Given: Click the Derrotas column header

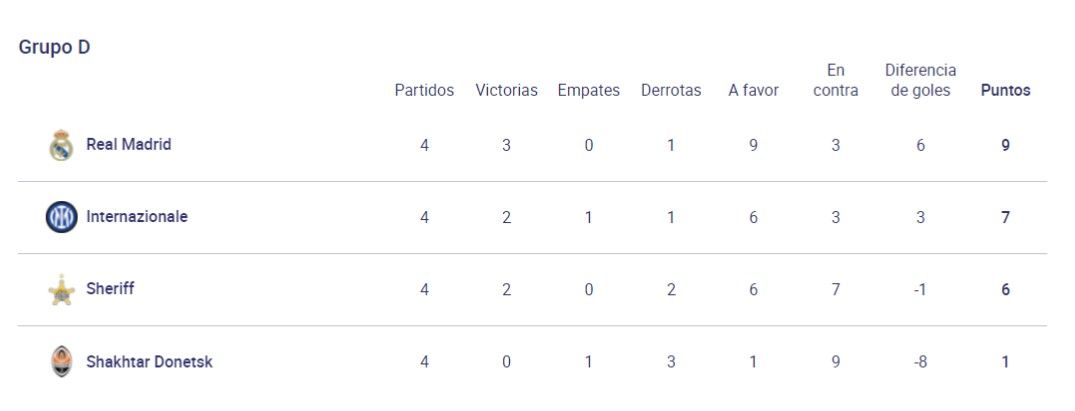Looking at the screenshot, I should 671,90.
